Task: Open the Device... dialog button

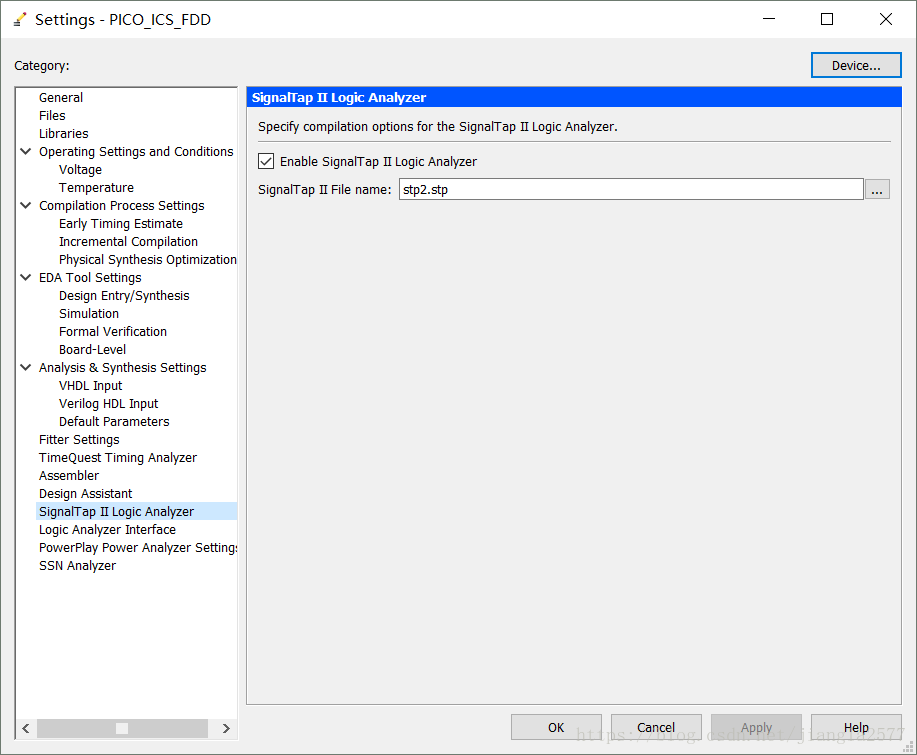Action: tap(856, 65)
